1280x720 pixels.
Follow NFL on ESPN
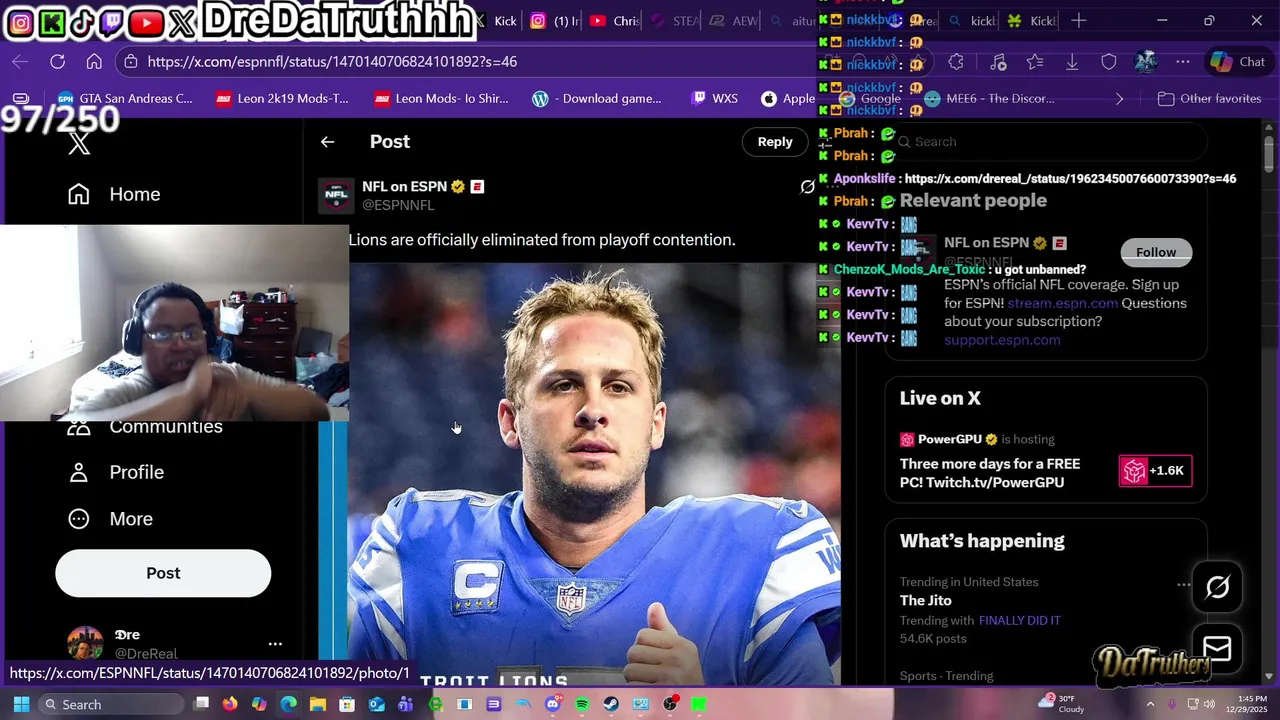pos(1156,252)
